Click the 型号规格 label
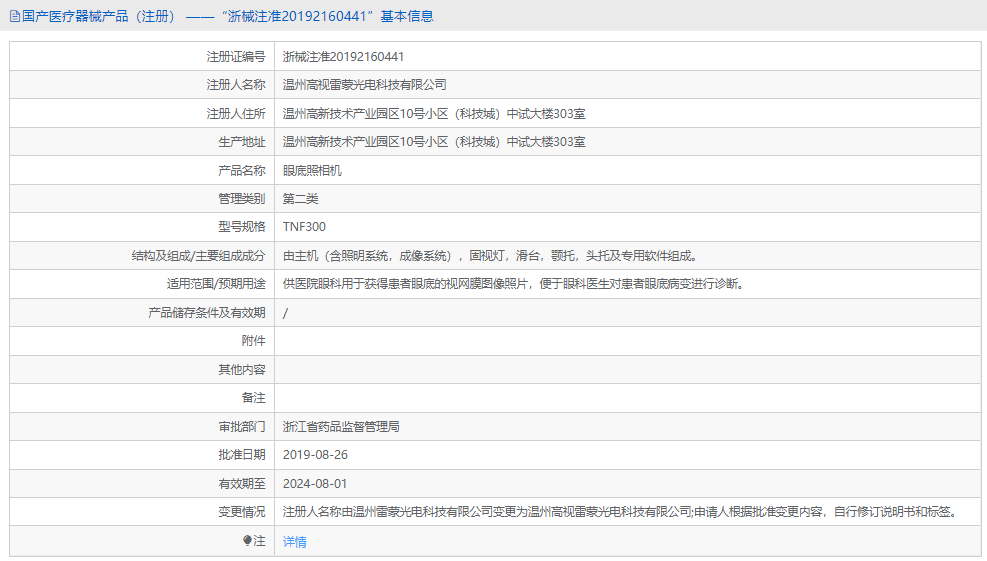This screenshot has width=987, height=561. (x=242, y=227)
